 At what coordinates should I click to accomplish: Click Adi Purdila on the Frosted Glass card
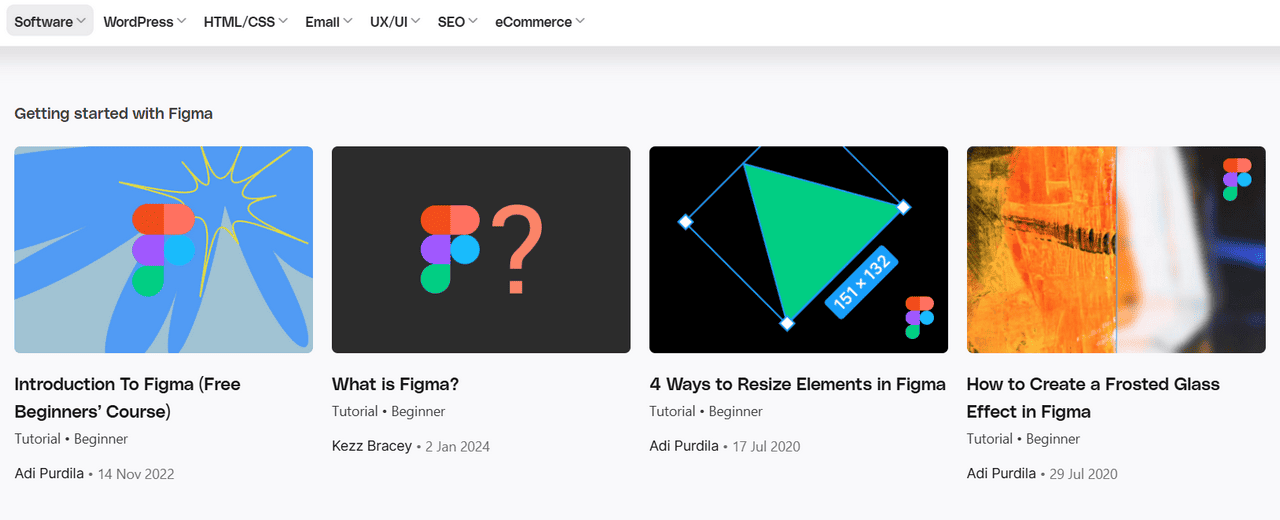point(1001,473)
